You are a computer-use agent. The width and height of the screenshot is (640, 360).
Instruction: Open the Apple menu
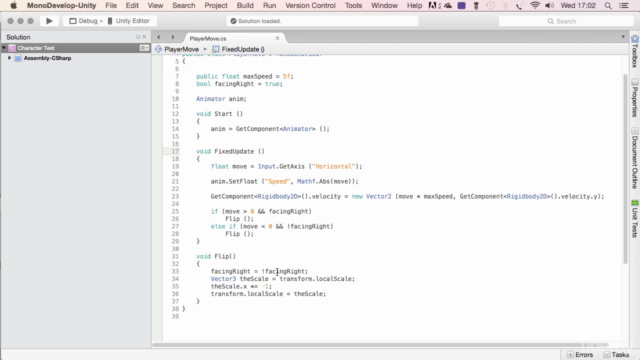tap(13, 5)
